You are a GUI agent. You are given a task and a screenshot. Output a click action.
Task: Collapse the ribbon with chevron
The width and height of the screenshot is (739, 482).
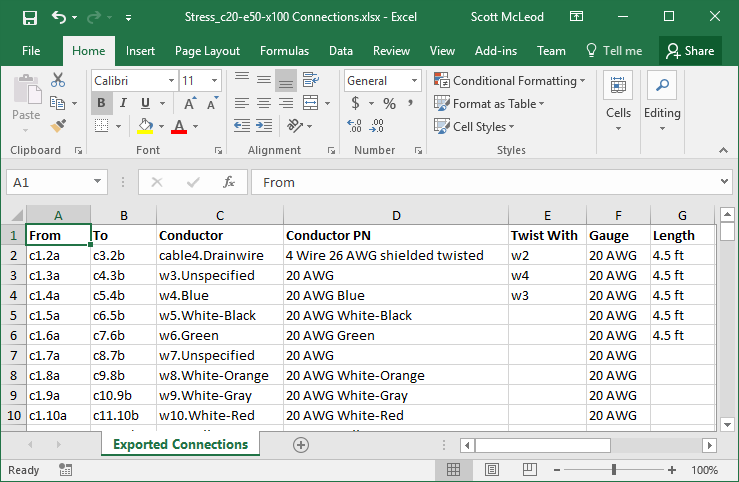(x=723, y=150)
